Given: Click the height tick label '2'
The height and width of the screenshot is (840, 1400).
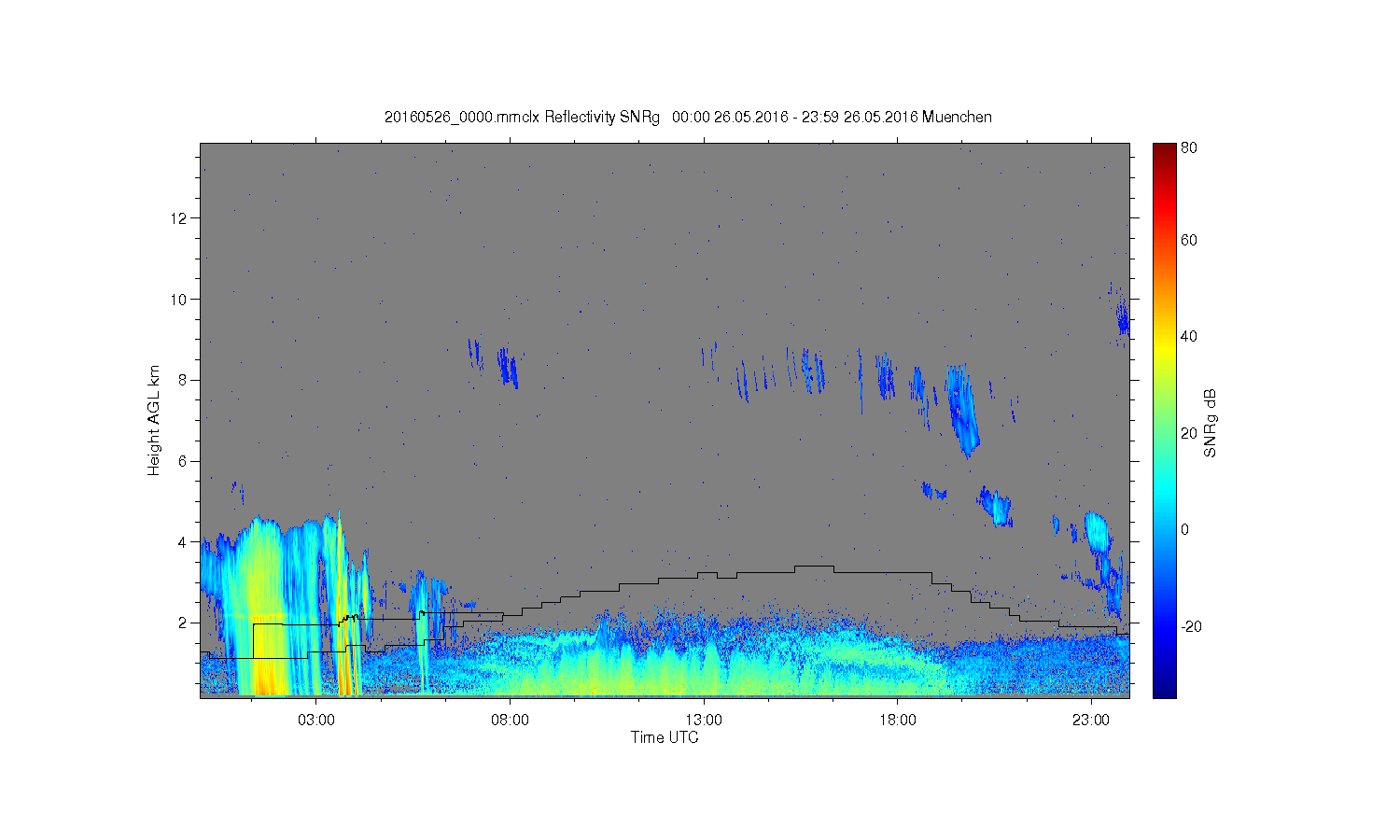Looking at the screenshot, I should [x=183, y=623].
